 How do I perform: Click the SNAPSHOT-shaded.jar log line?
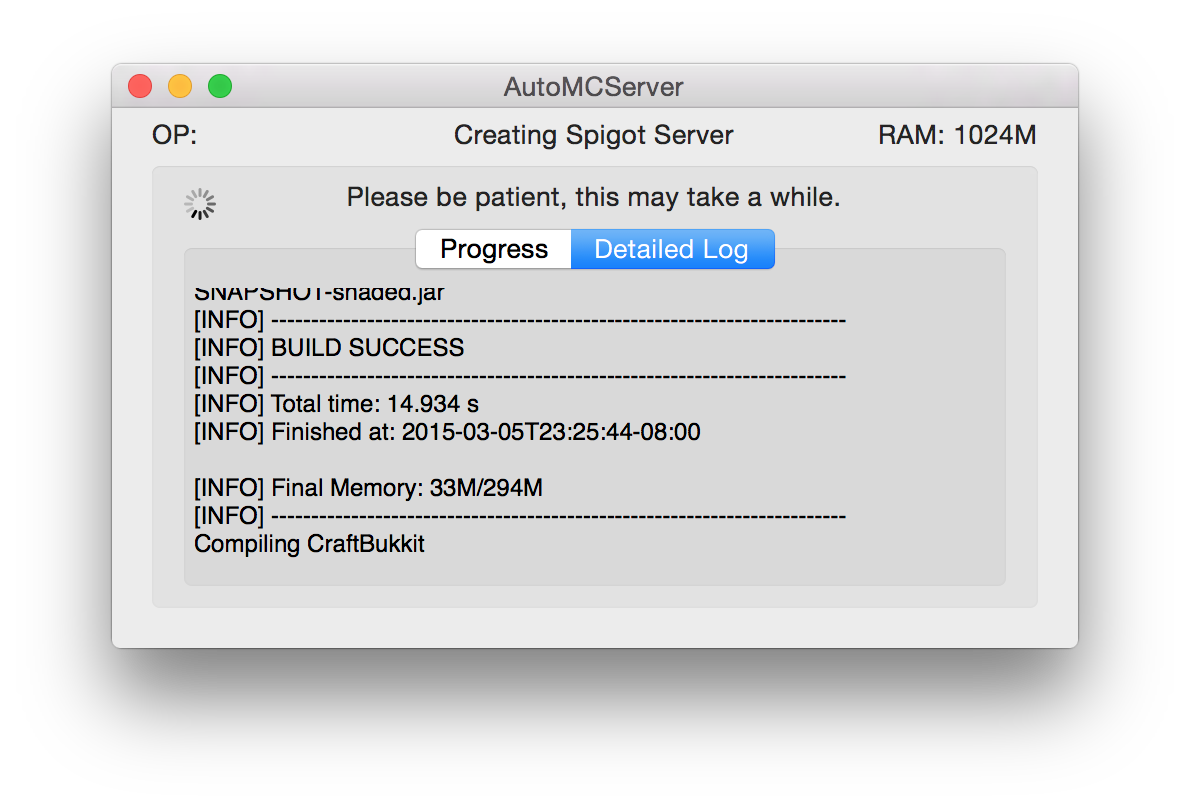pyautogui.click(x=319, y=293)
